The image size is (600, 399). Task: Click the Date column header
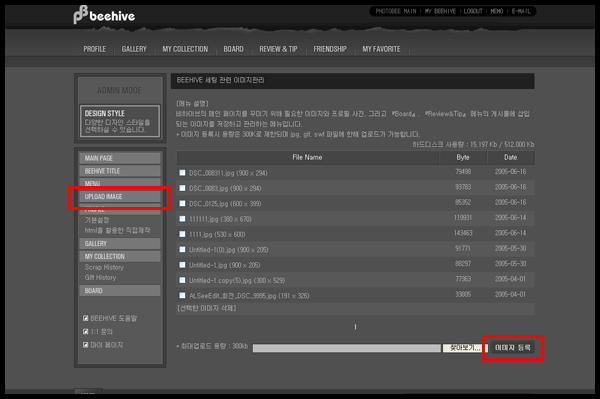pos(510,157)
